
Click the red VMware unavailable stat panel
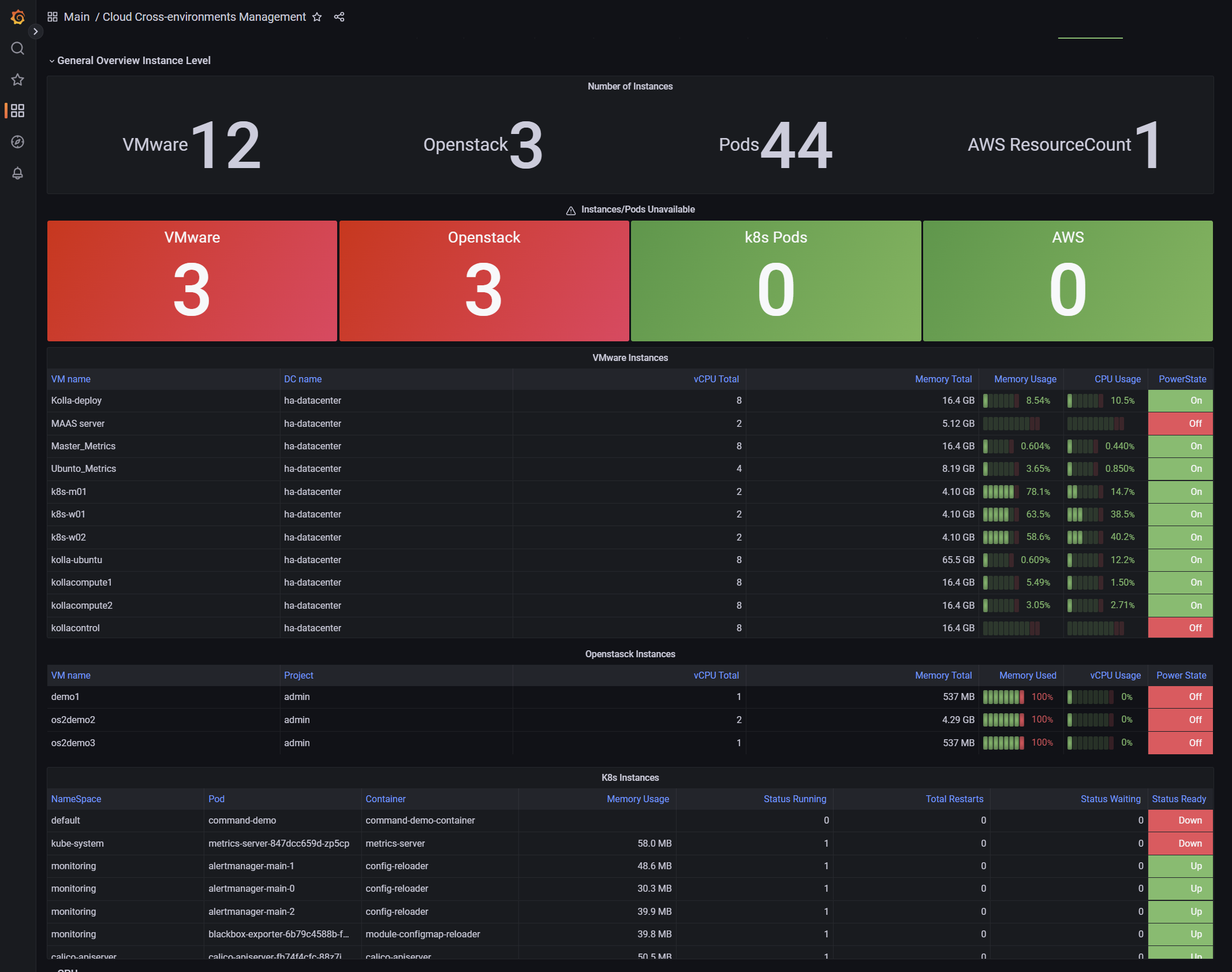coord(192,281)
